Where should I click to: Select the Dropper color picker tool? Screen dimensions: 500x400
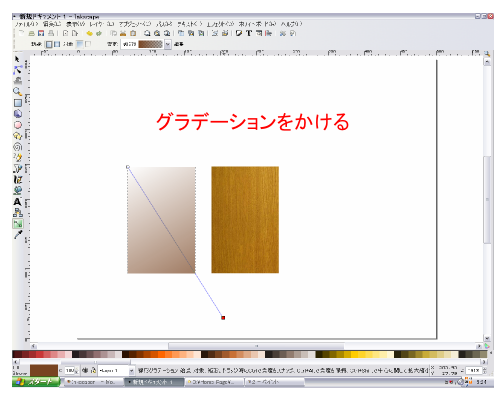pyautogui.click(x=18, y=234)
